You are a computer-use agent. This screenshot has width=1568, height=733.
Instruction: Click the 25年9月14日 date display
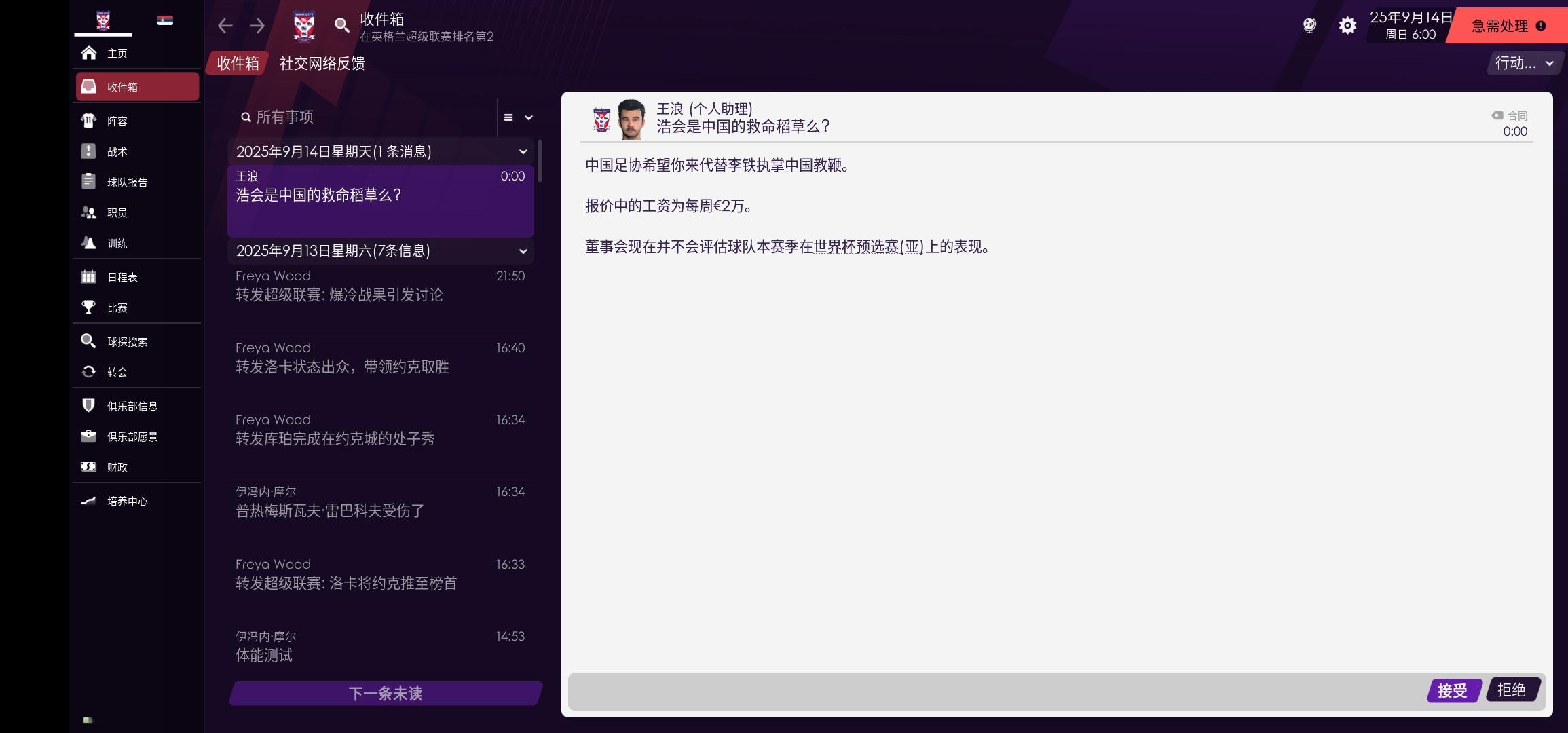tap(1411, 26)
